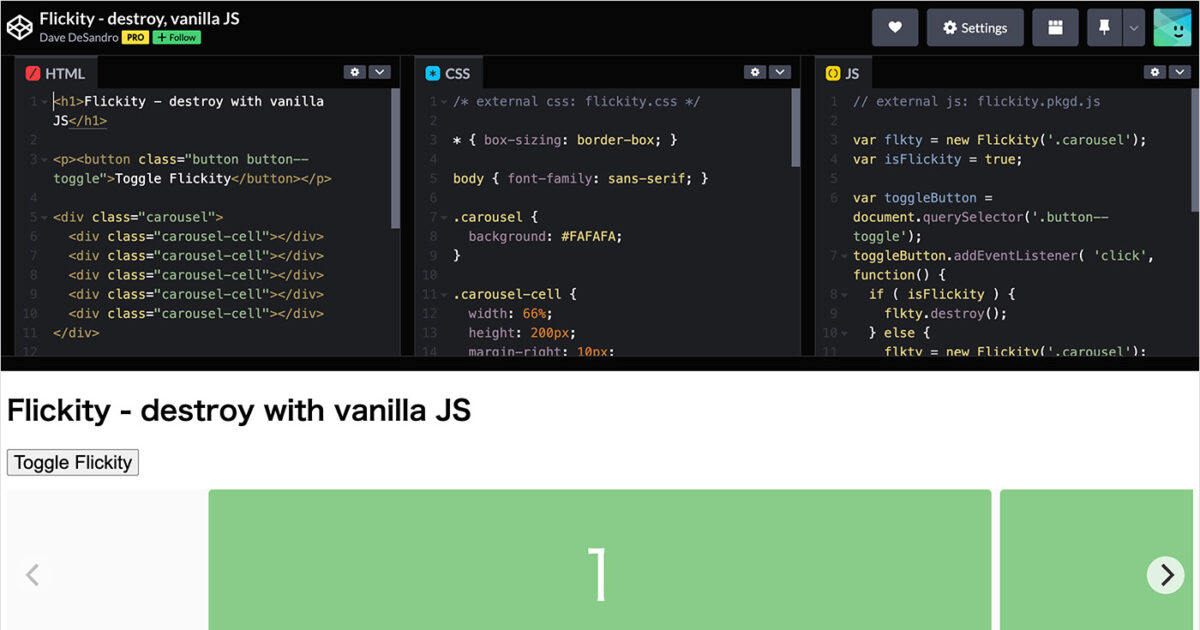Viewport: 1200px width, 630px height.
Task: Open the HTML editor settings gear
Action: pos(355,72)
